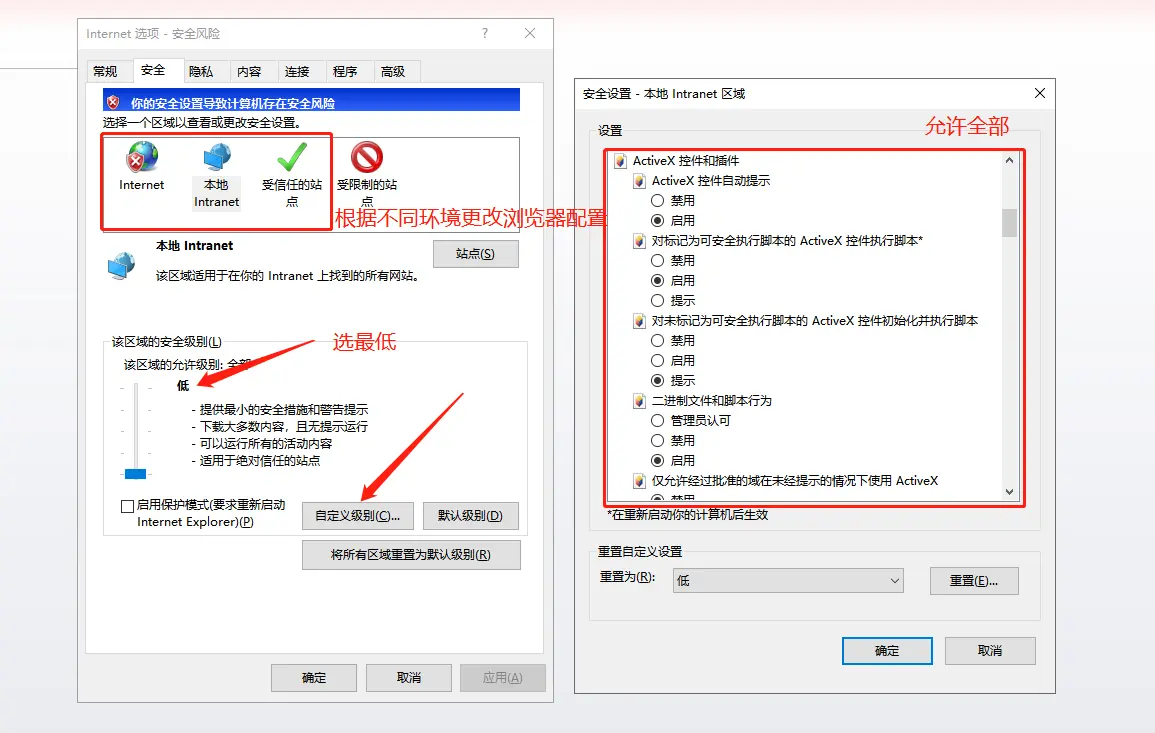
Task: Select the Internet zone globe icon
Action: [x=142, y=157]
